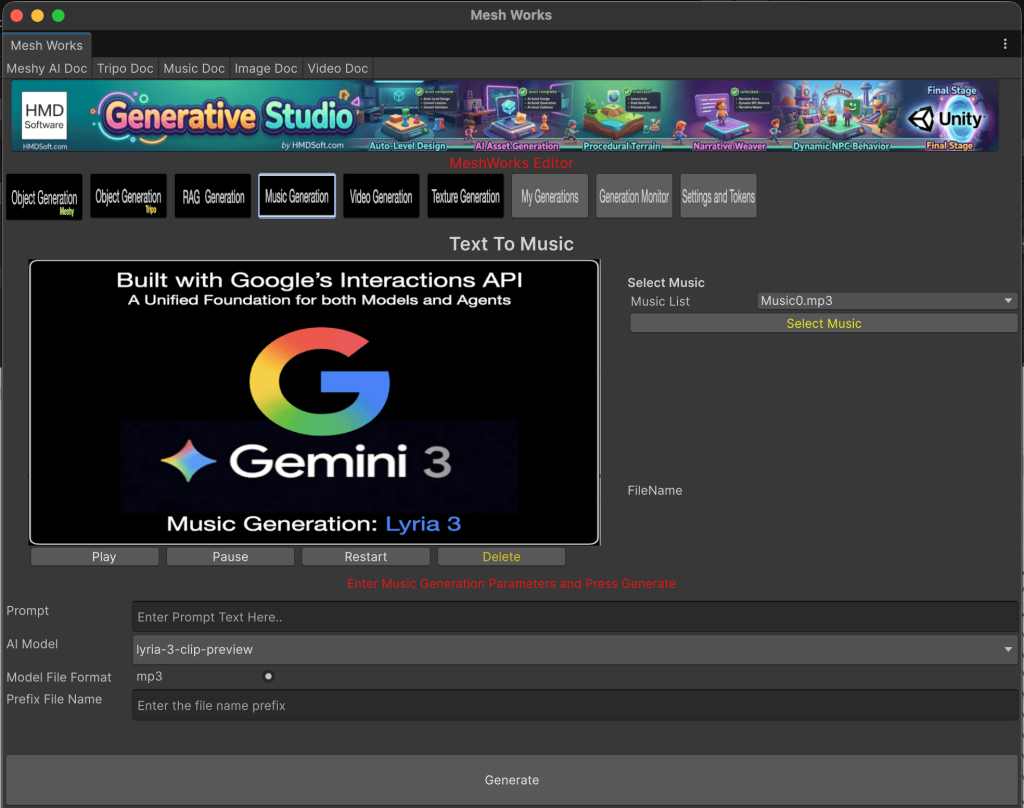Open Settings and Tokens
The height and width of the screenshot is (808, 1024).
click(x=718, y=197)
